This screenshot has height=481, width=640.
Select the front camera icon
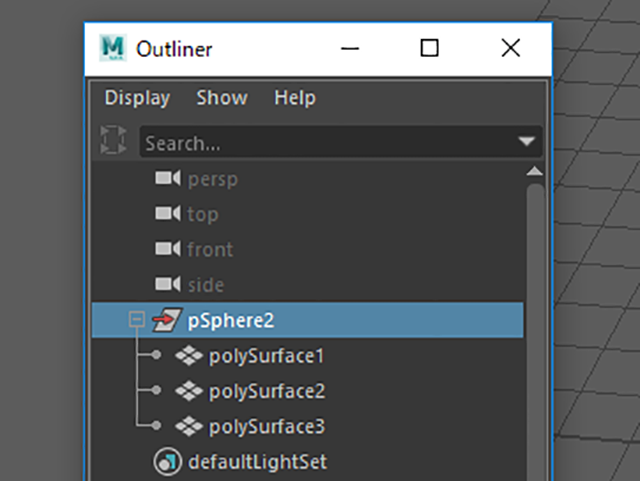coord(168,249)
